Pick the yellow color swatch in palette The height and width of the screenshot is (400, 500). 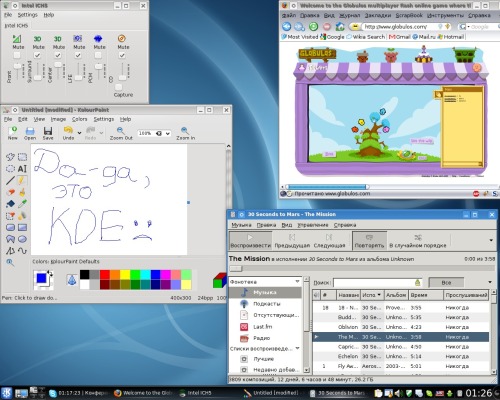point(125,274)
